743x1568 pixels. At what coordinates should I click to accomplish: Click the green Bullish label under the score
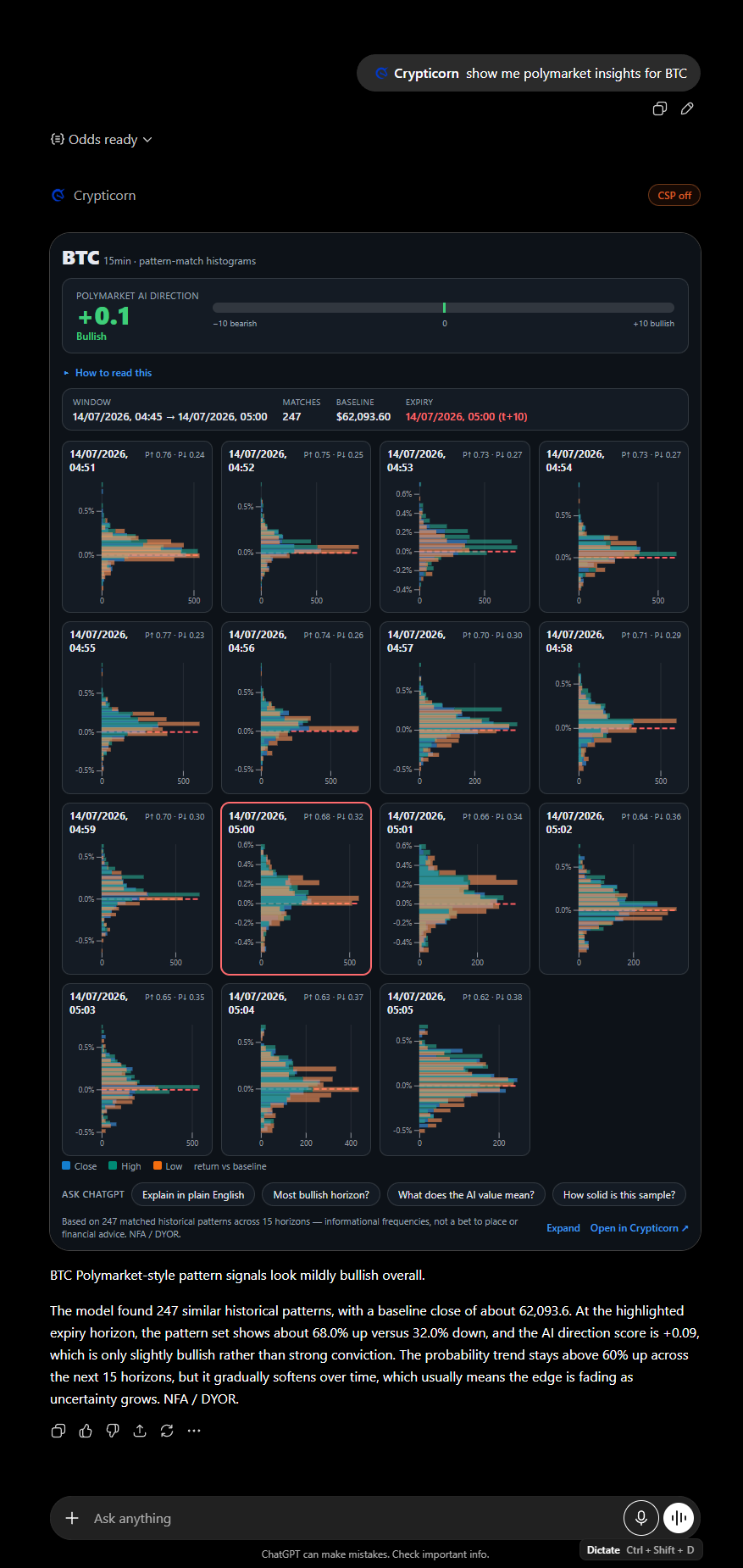pos(91,336)
